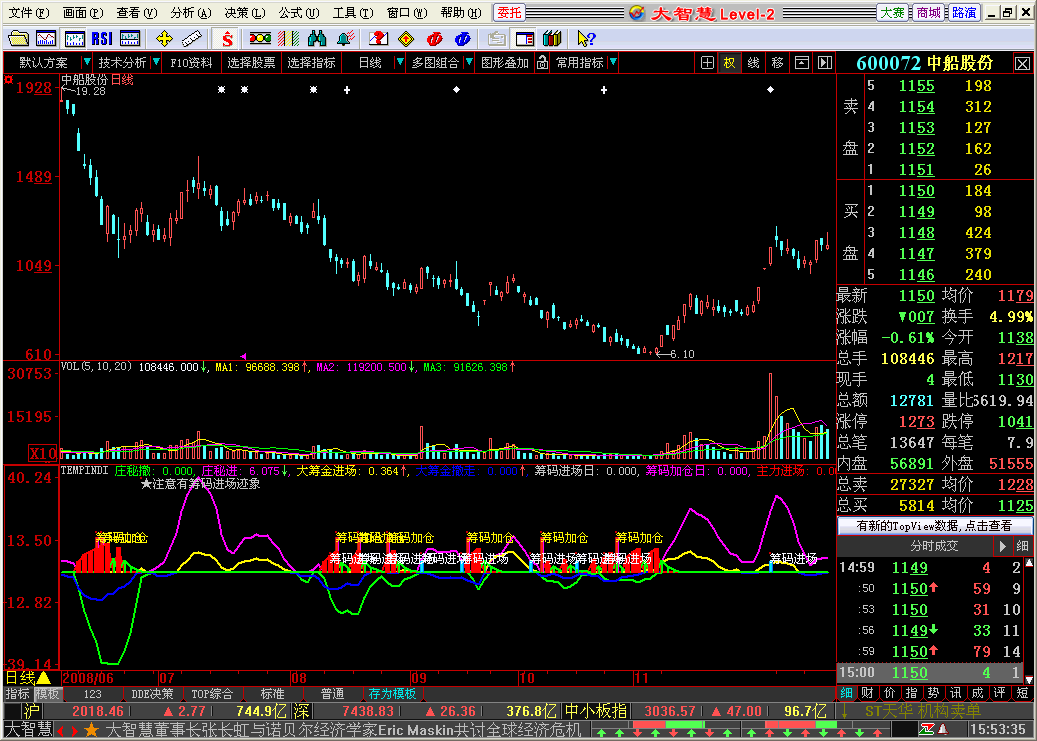The width and height of the screenshot is (1037, 741).
Task: Click the scrolling news headline about Eric Maskin
Action: 343,730
